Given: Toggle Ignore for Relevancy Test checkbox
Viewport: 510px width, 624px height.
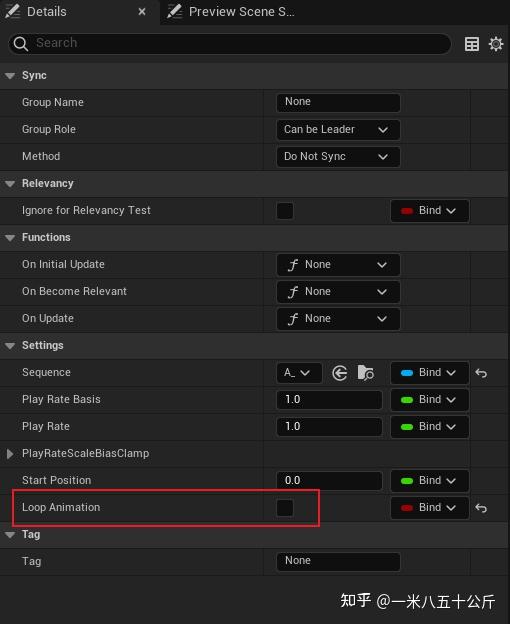Looking at the screenshot, I should click(x=285, y=211).
